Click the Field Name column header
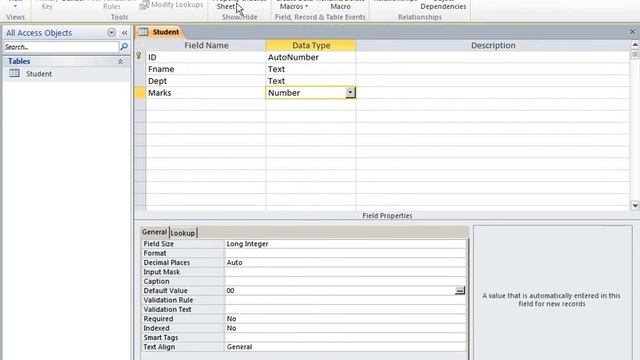The image size is (640, 360). pyautogui.click(x=206, y=45)
